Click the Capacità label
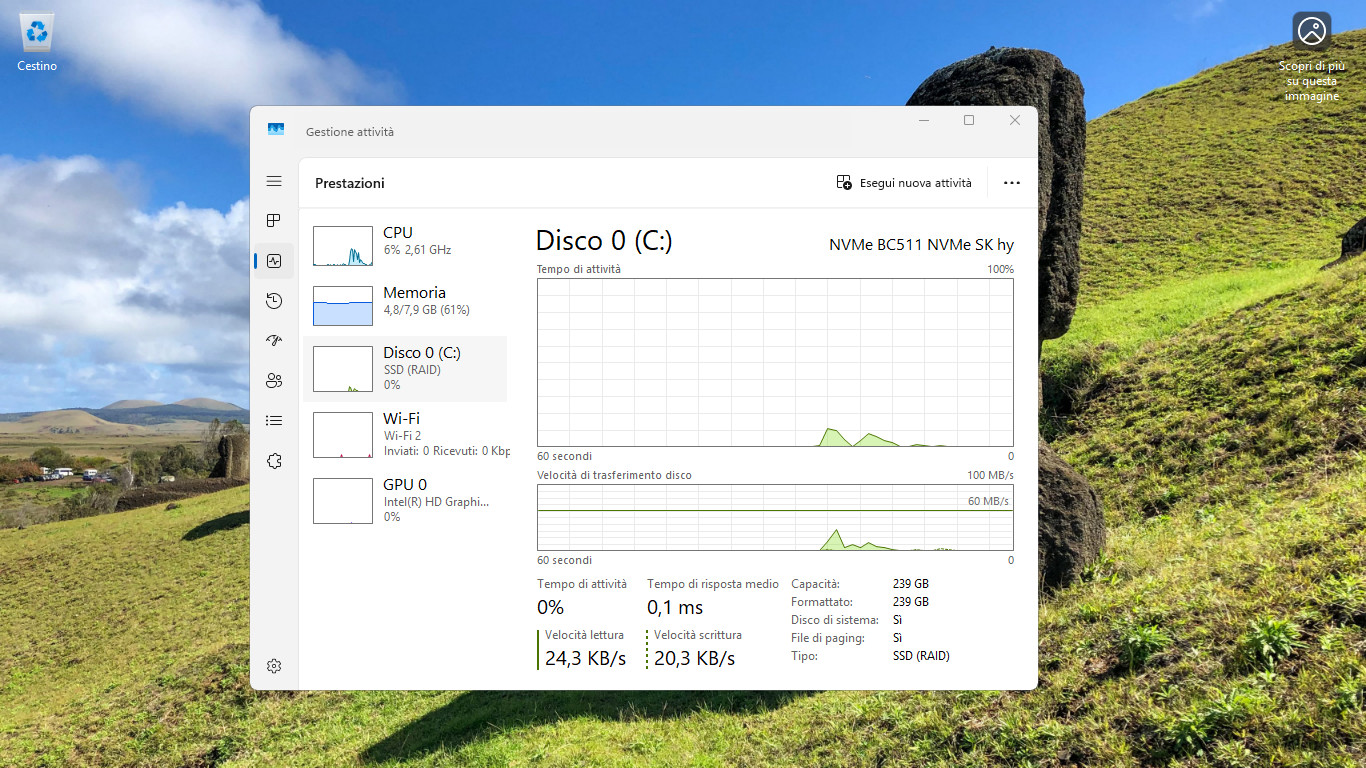 coord(815,584)
